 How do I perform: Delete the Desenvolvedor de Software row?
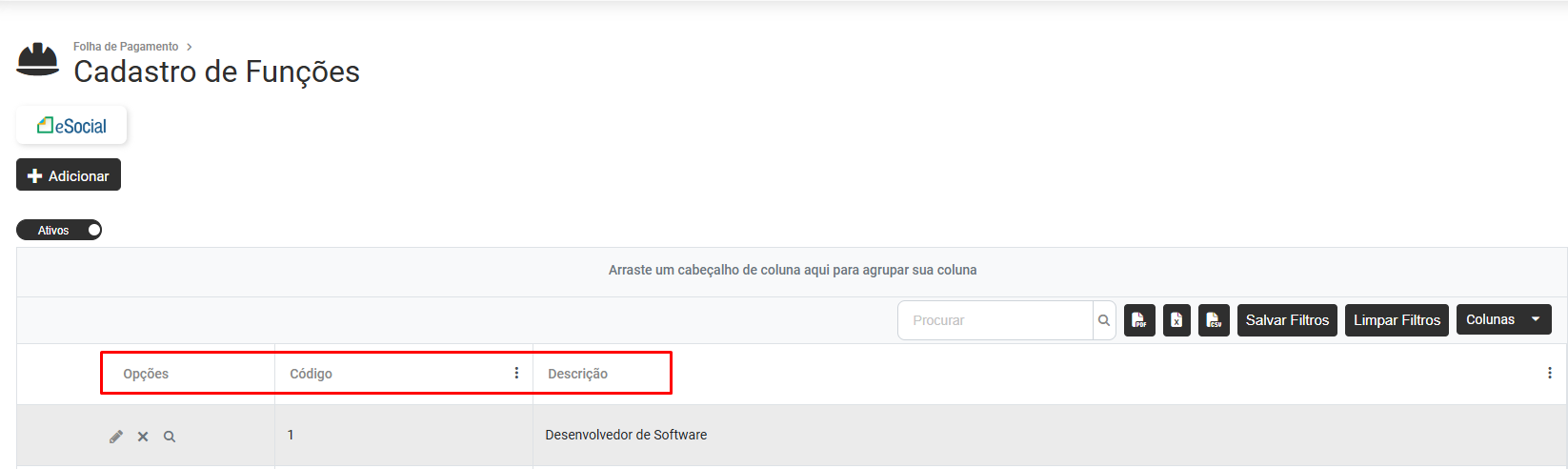pos(143,437)
